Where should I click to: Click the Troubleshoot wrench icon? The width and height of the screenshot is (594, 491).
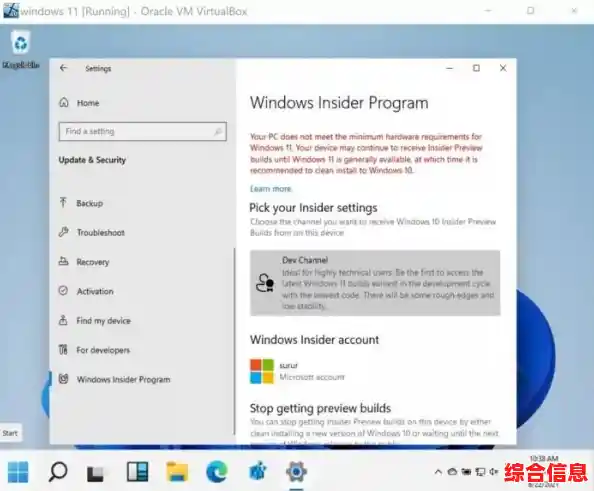pos(63,231)
